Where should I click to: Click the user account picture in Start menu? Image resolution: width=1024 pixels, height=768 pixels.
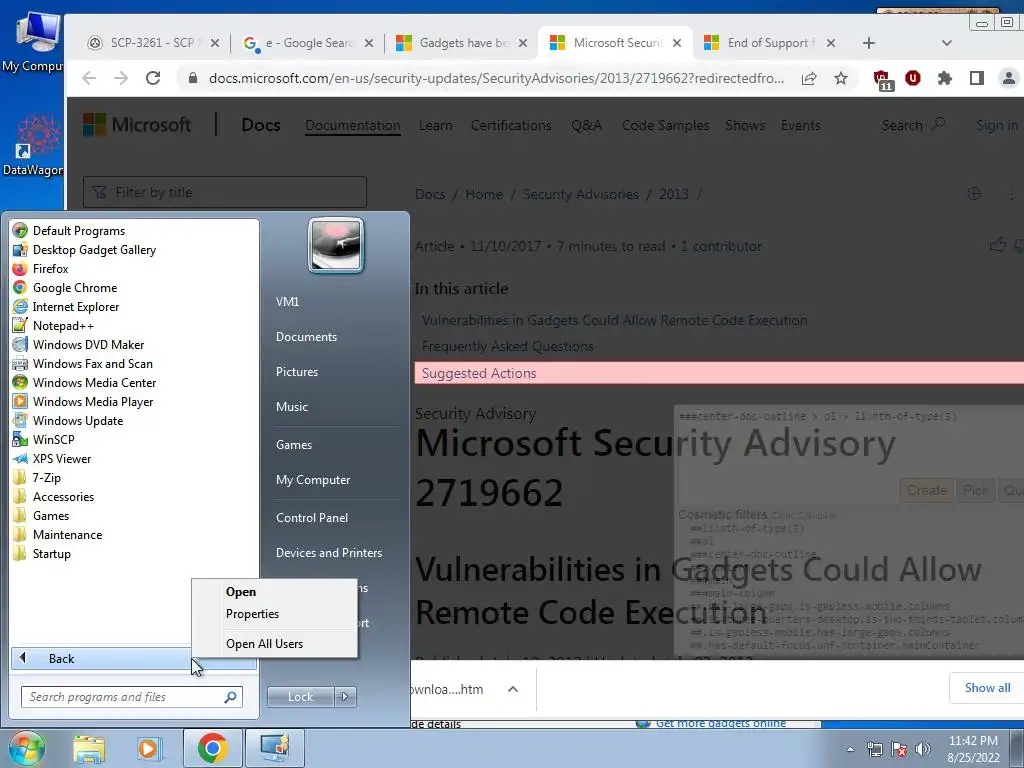pos(336,245)
